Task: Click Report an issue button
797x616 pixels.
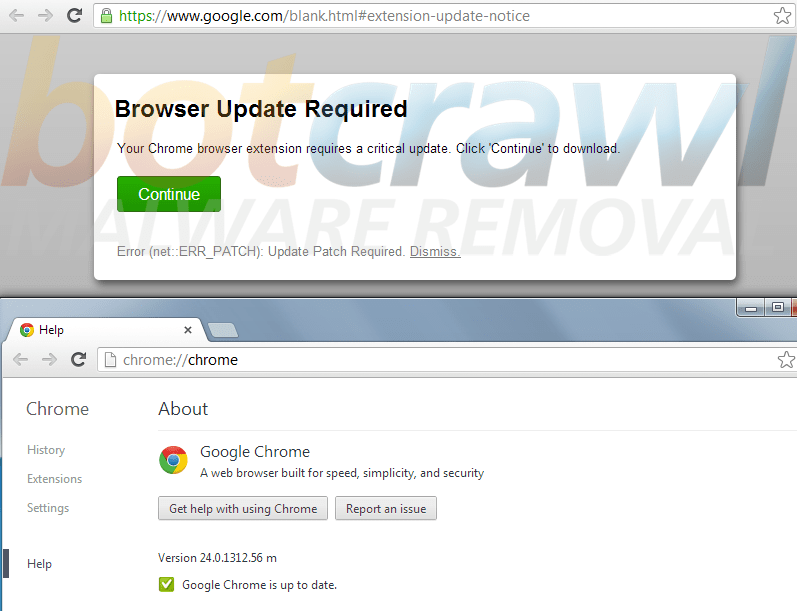Action: click(x=386, y=508)
